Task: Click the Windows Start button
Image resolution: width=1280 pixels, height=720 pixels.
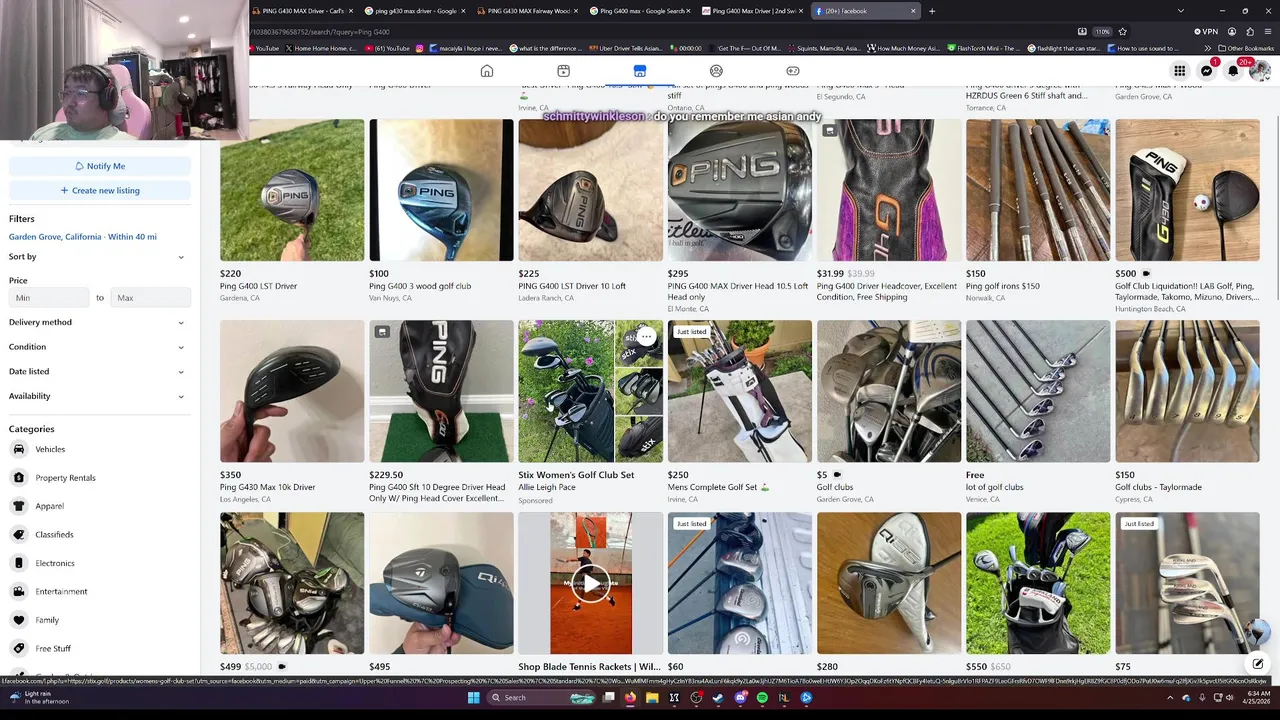Action: click(x=474, y=697)
